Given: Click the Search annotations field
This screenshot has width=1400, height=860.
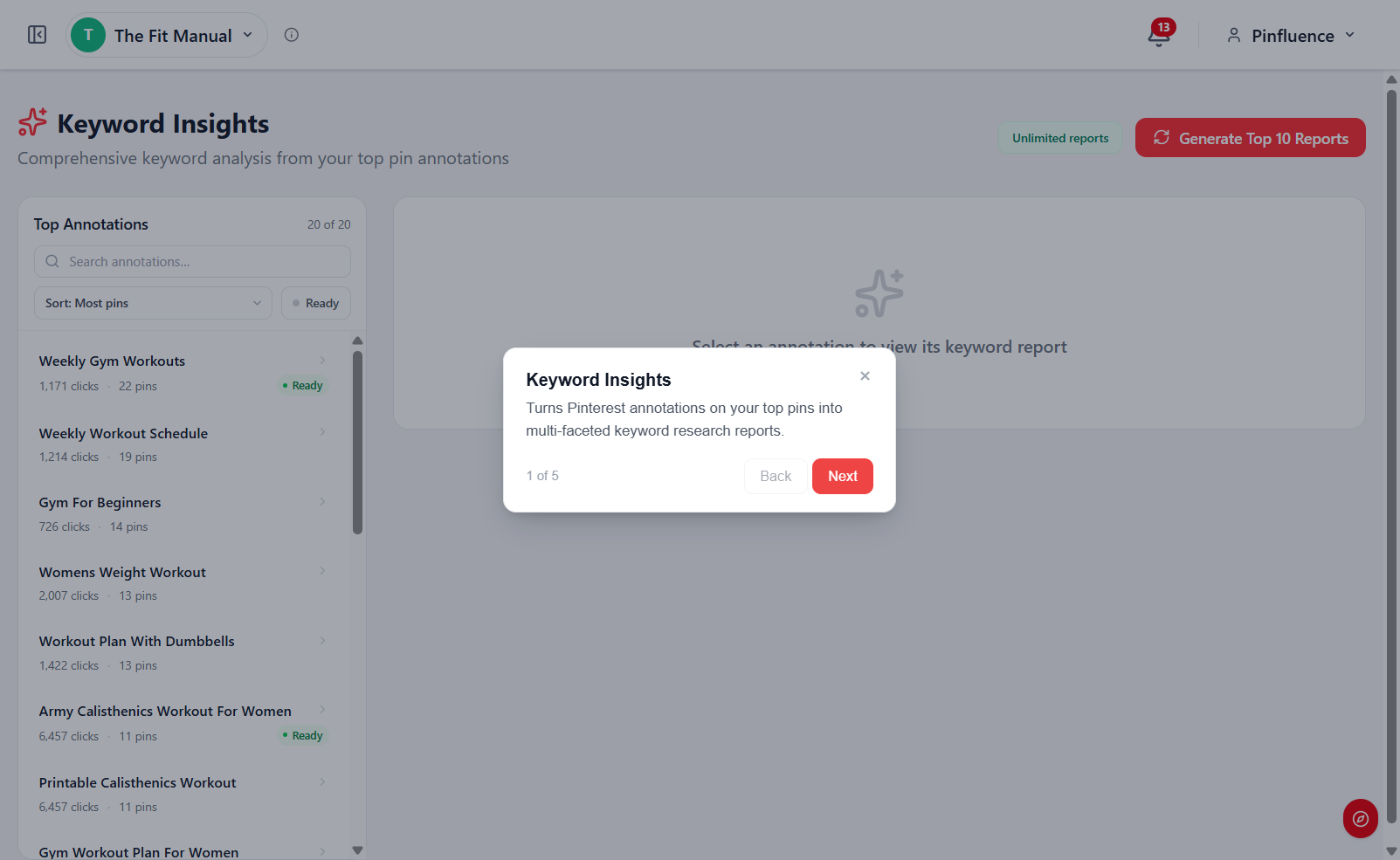Looking at the screenshot, I should click(x=192, y=261).
